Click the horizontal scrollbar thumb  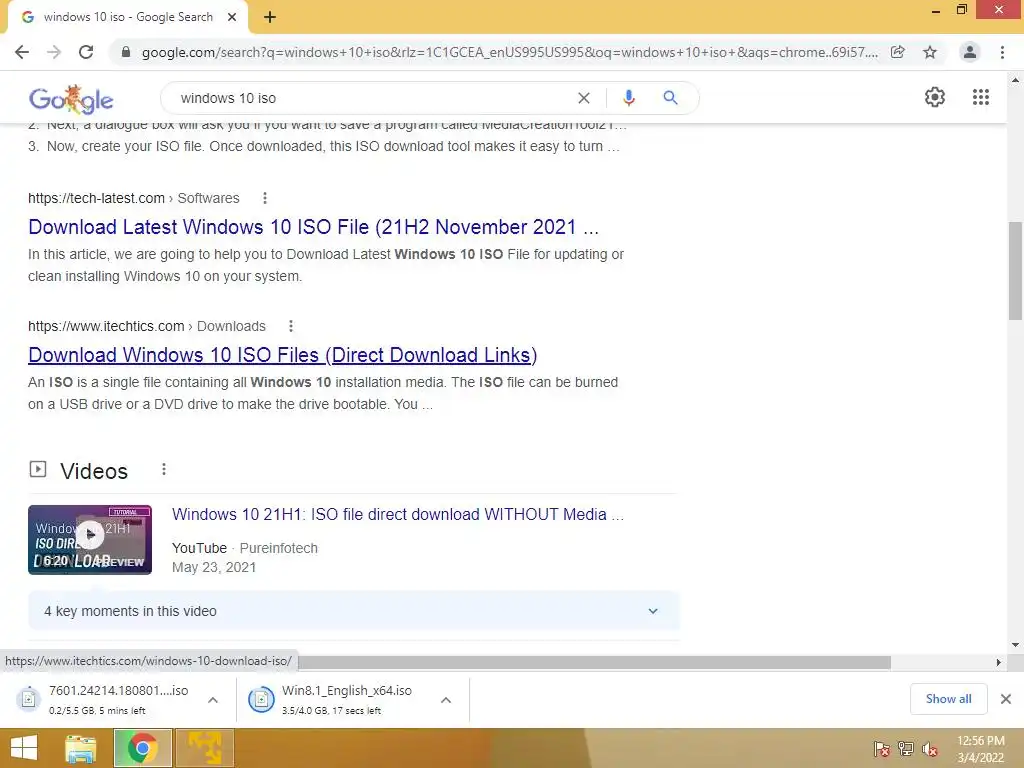[594, 662]
